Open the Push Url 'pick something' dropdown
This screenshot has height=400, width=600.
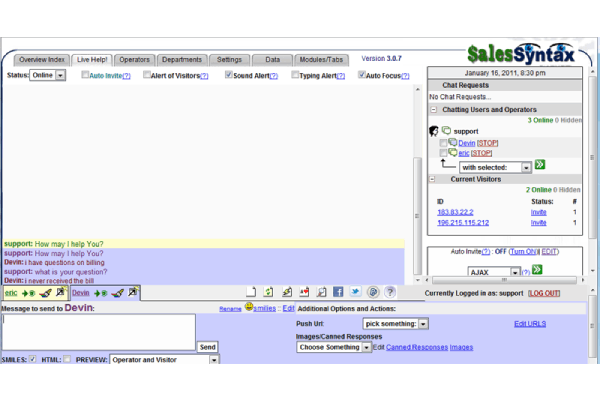click(x=395, y=324)
